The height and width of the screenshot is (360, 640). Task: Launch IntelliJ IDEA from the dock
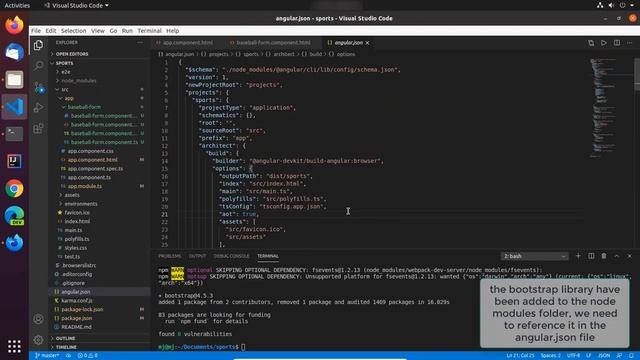(14, 161)
